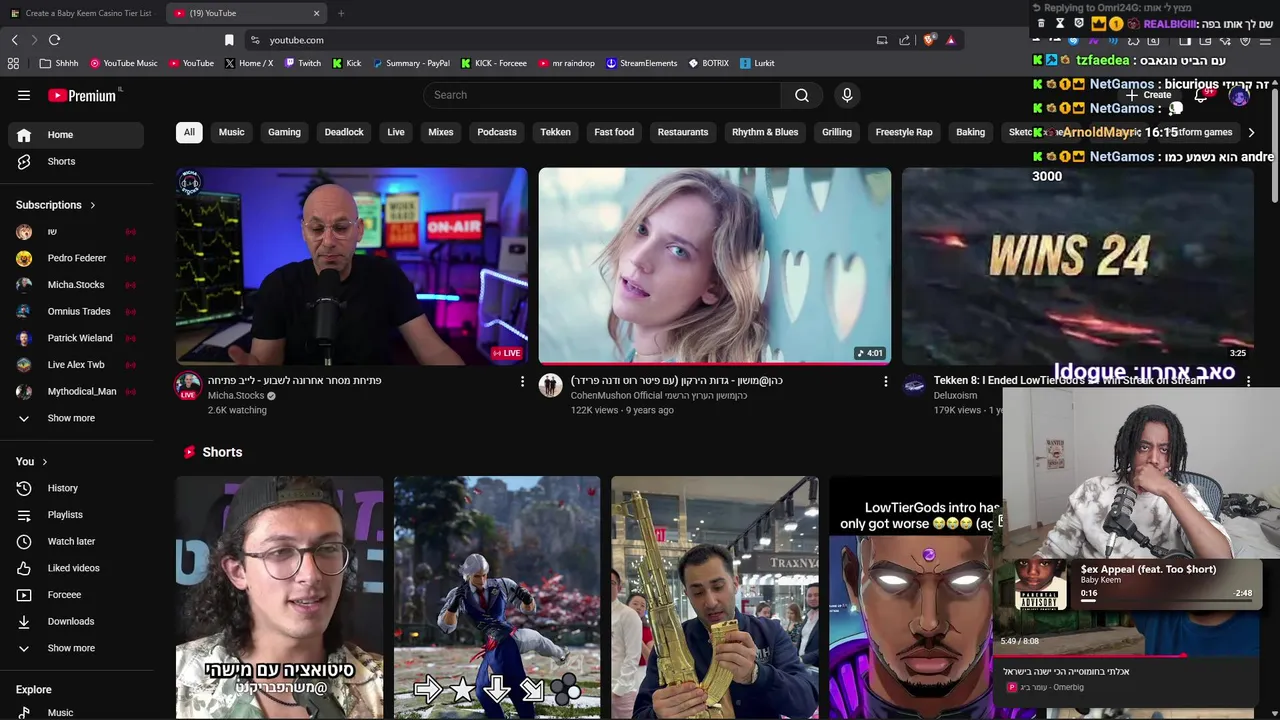Click the magnifier search button
1280x720 pixels.
coord(802,95)
